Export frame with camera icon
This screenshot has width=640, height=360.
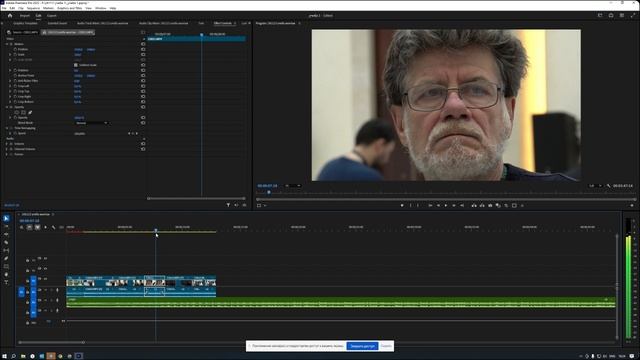(490, 205)
